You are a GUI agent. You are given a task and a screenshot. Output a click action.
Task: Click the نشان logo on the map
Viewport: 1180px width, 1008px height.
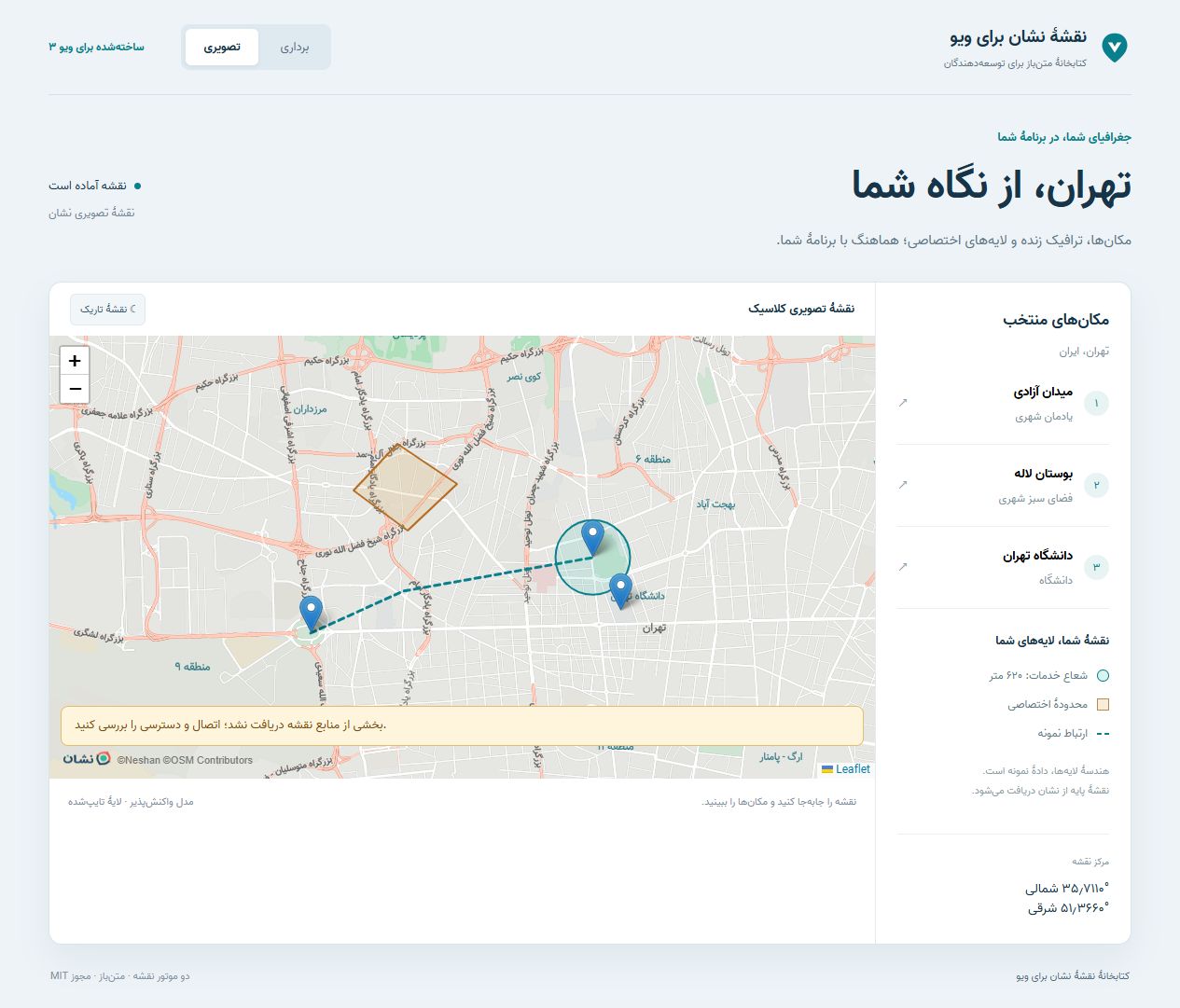pyautogui.click(x=87, y=759)
